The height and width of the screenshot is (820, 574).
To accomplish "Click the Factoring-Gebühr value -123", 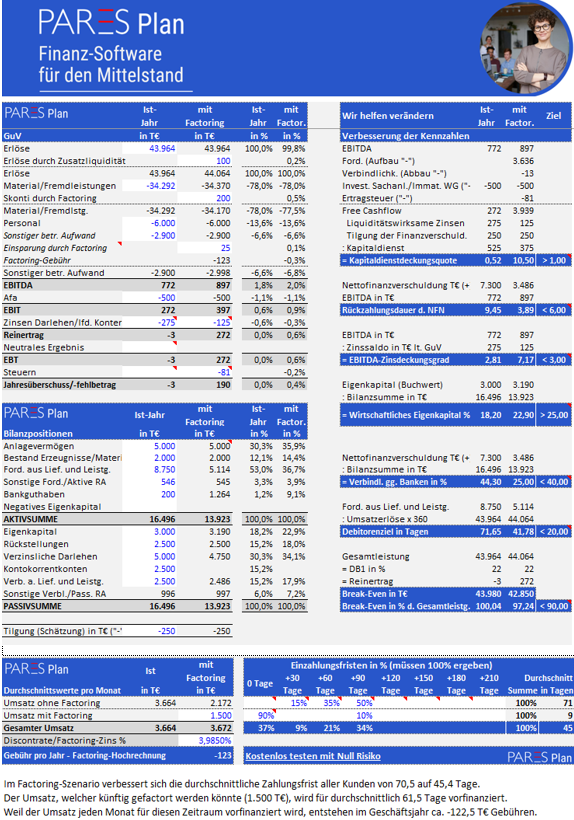I will [222, 260].
